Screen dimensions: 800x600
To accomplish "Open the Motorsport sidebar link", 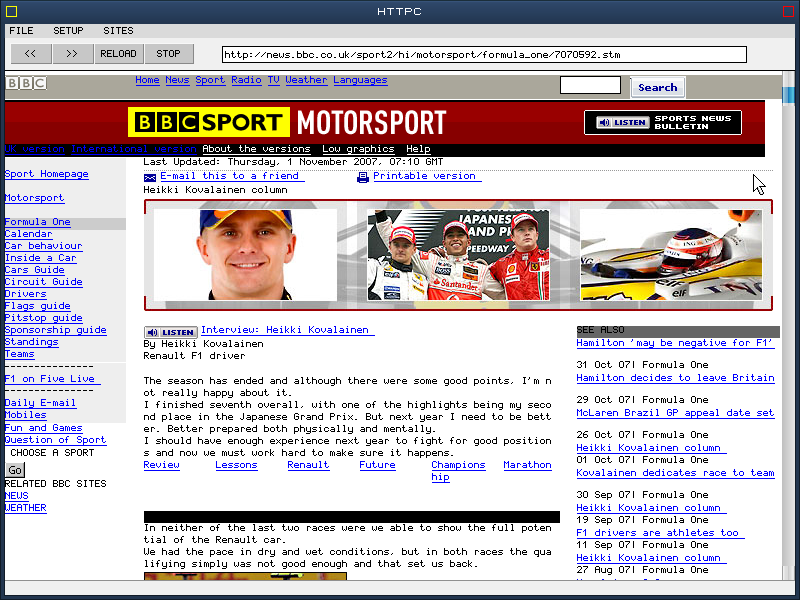I will coord(34,198).
